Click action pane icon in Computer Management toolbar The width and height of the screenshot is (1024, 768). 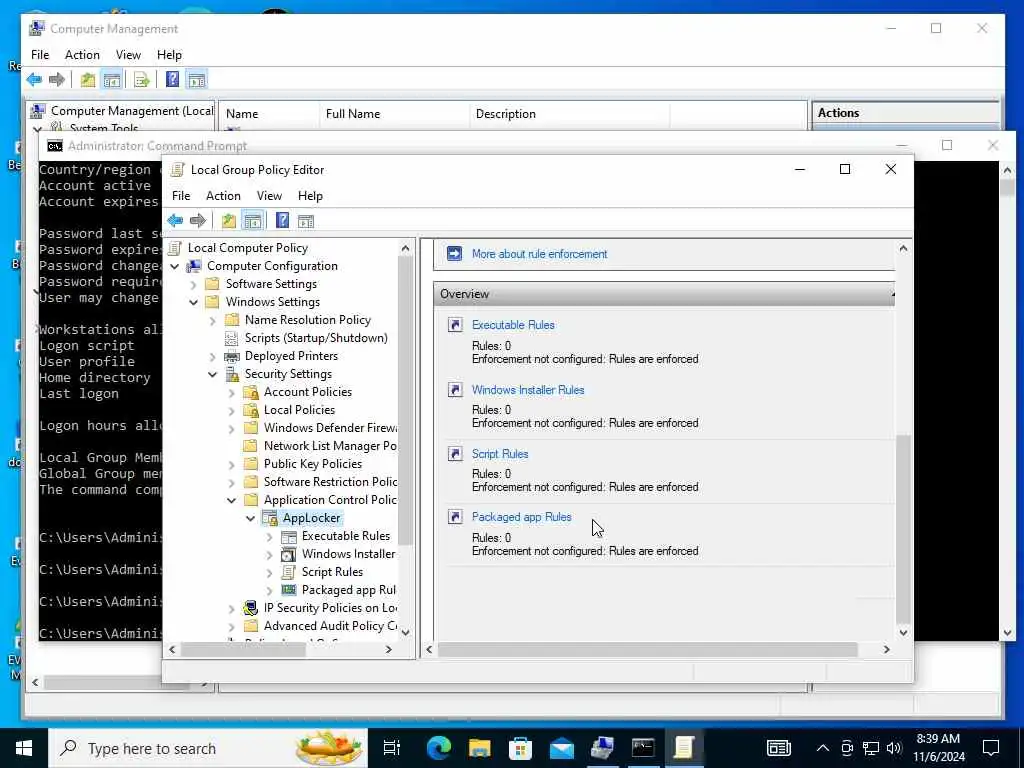(197, 80)
